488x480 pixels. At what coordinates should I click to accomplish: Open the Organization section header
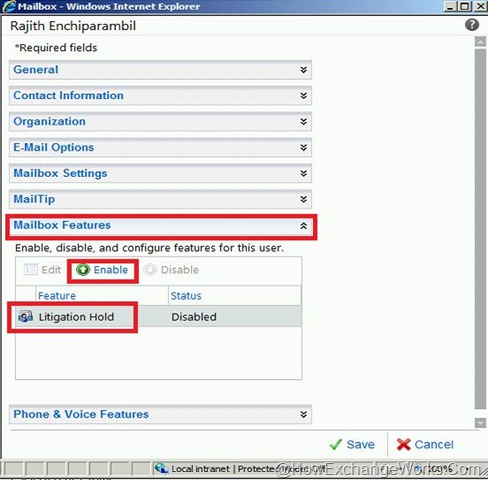pyautogui.click(x=160, y=122)
